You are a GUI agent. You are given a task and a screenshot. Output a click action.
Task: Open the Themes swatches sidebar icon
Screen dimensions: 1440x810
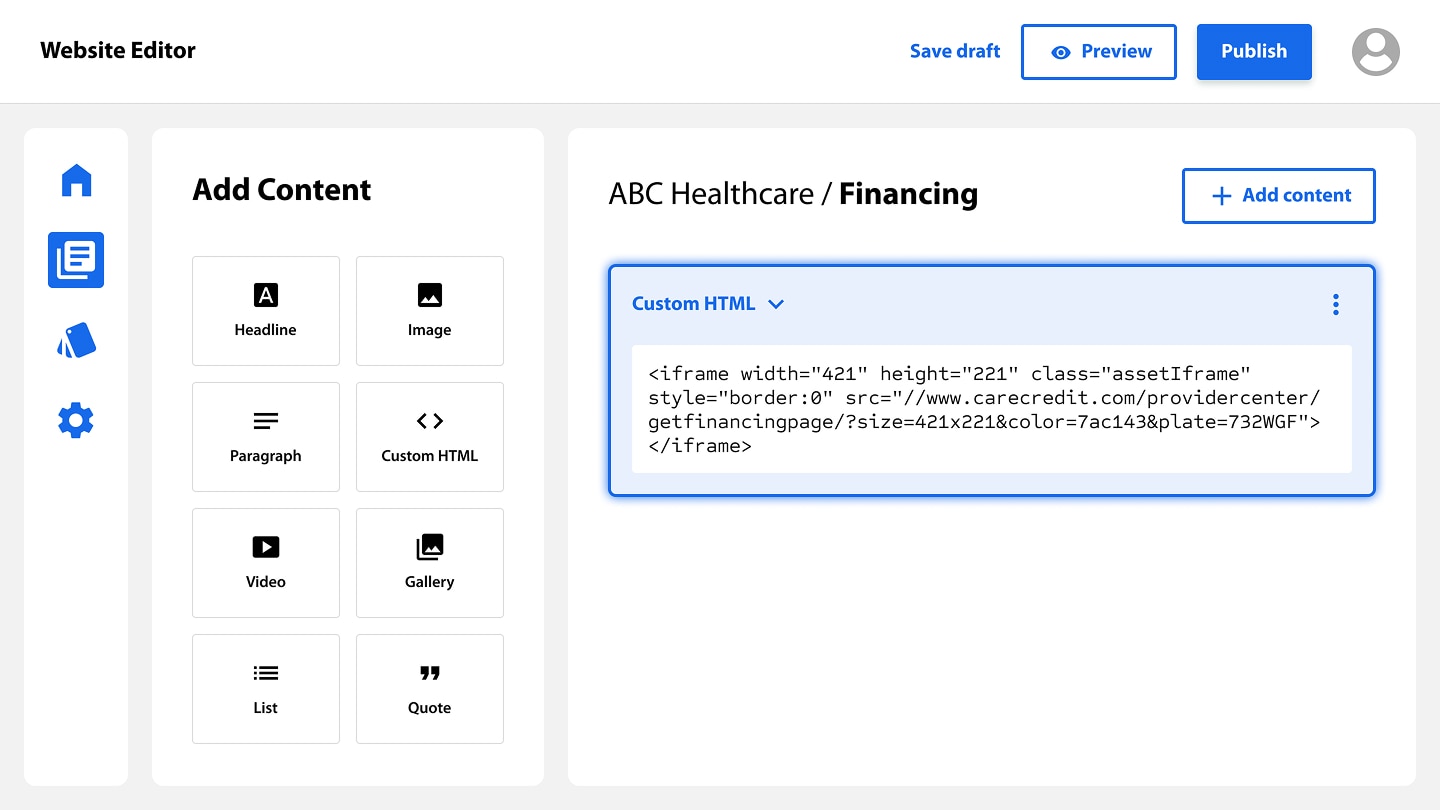(76, 341)
